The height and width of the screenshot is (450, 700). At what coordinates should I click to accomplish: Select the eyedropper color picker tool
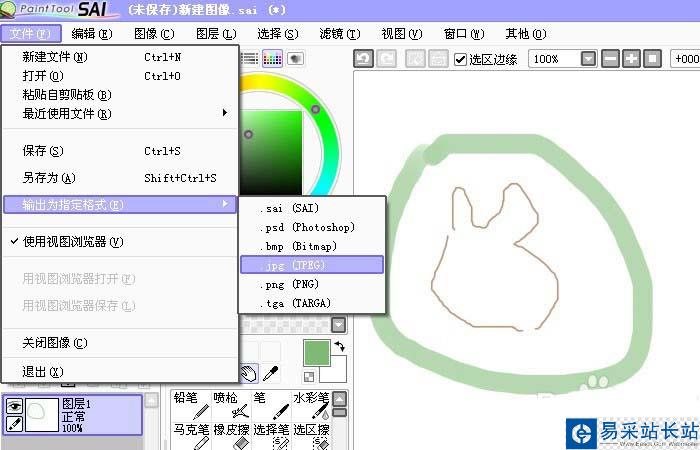click(x=271, y=373)
